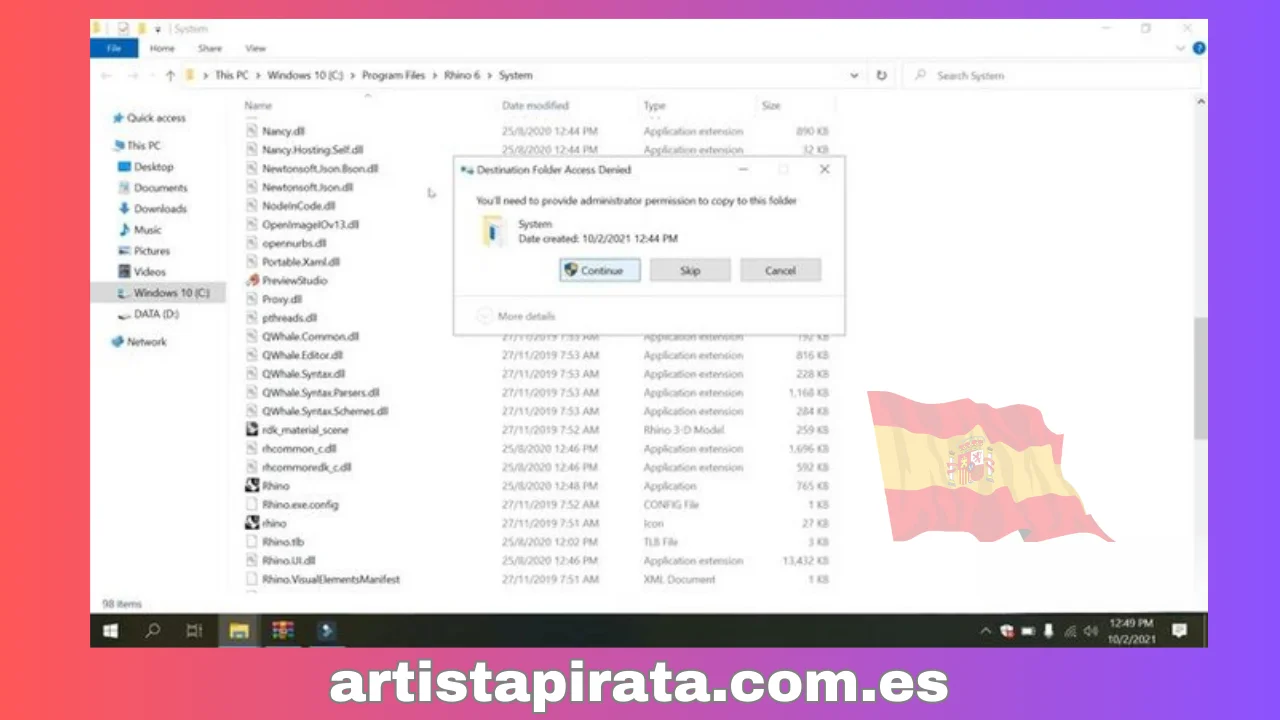Select DATA (D:) drive in sidebar

pyautogui.click(x=148, y=314)
